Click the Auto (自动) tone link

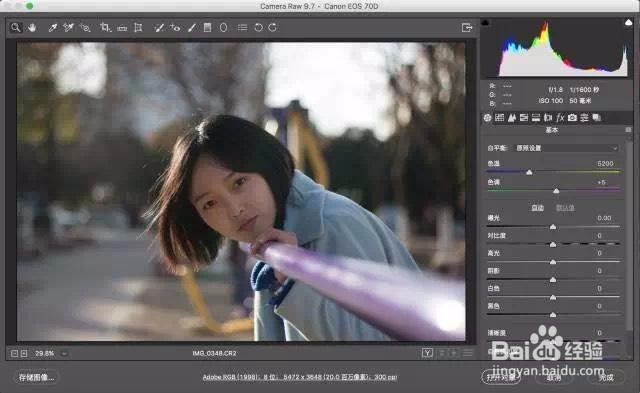[x=538, y=208]
